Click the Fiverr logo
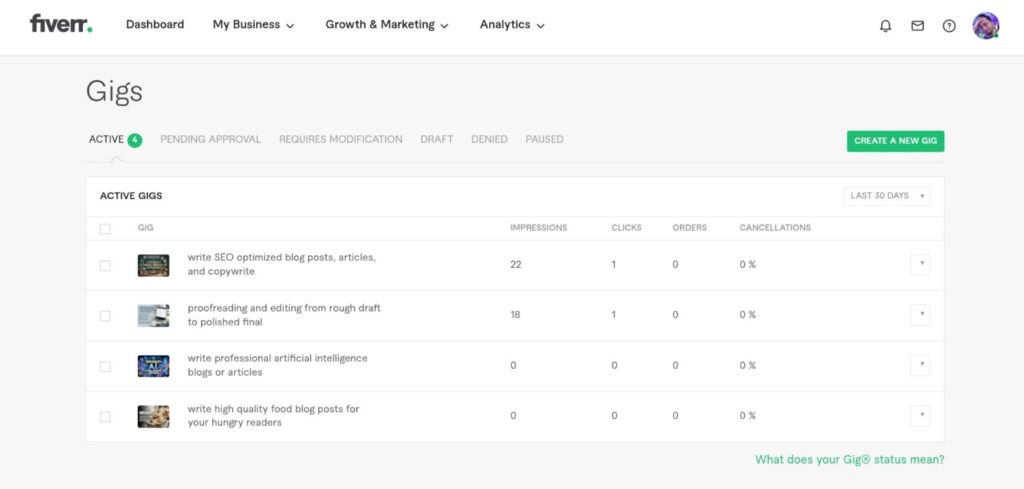 (61, 24)
